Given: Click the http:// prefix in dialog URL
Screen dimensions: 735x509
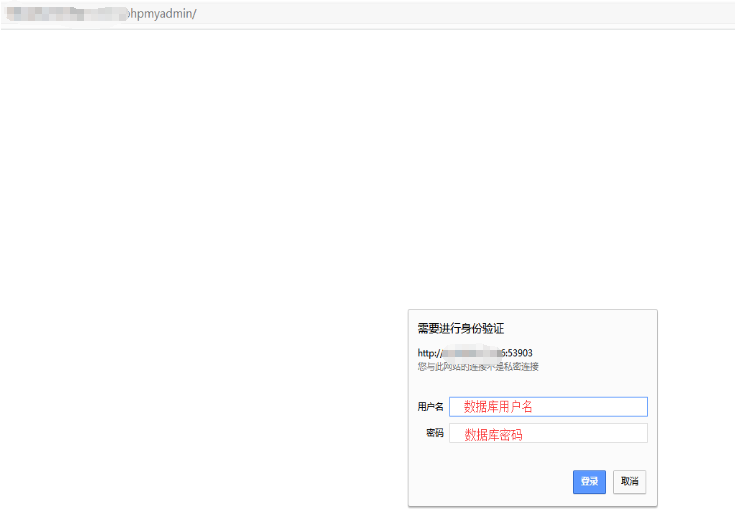Looking at the screenshot, I should pyautogui.click(x=429, y=353).
